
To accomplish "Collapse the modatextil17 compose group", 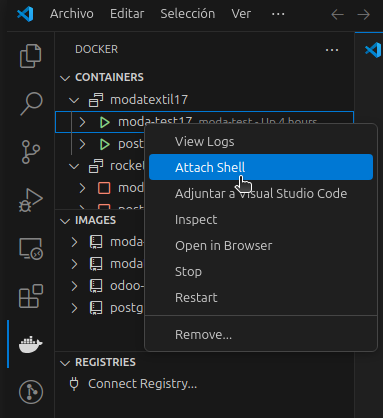I will 74,100.
